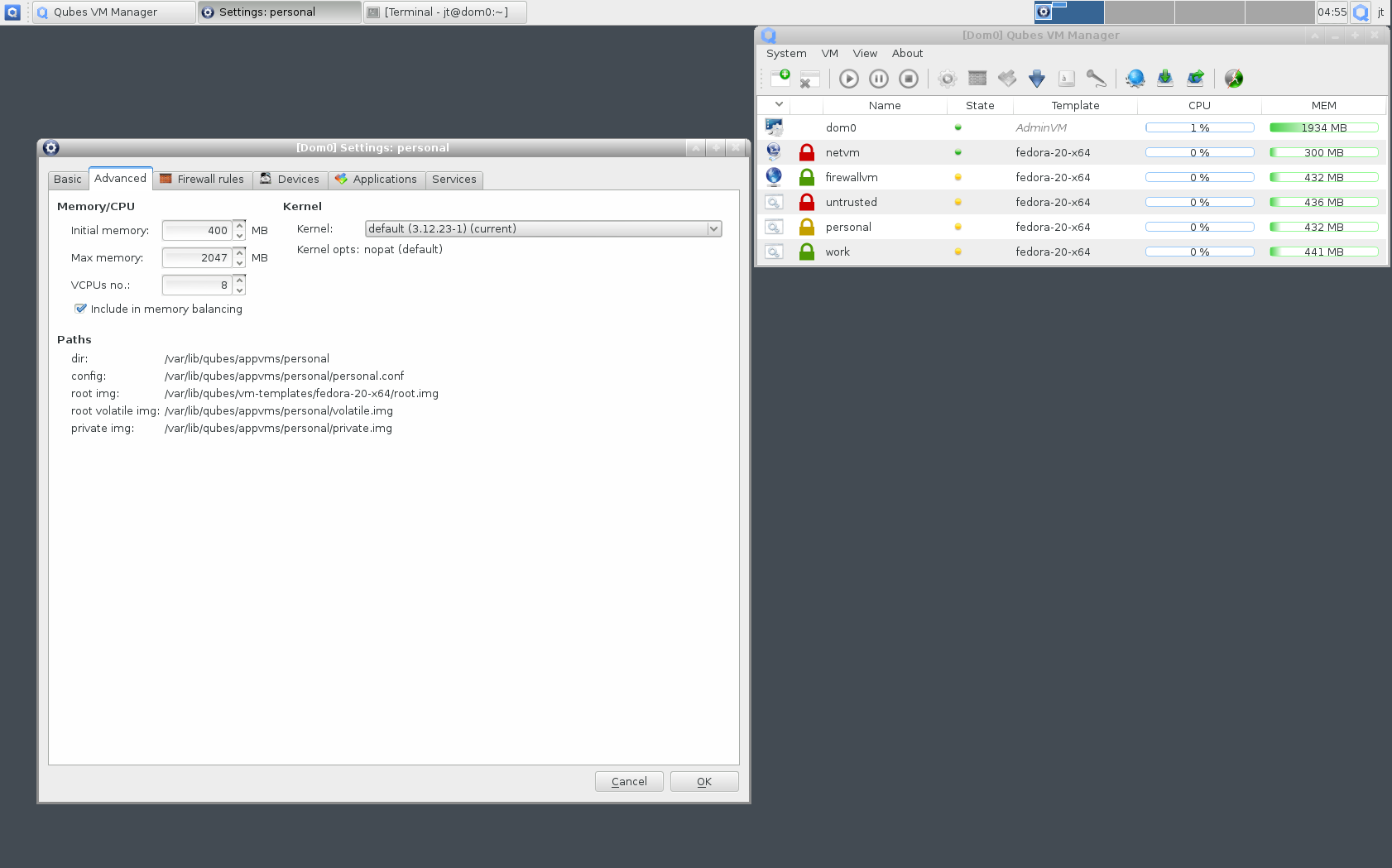Open the System menu

pyautogui.click(x=785, y=53)
